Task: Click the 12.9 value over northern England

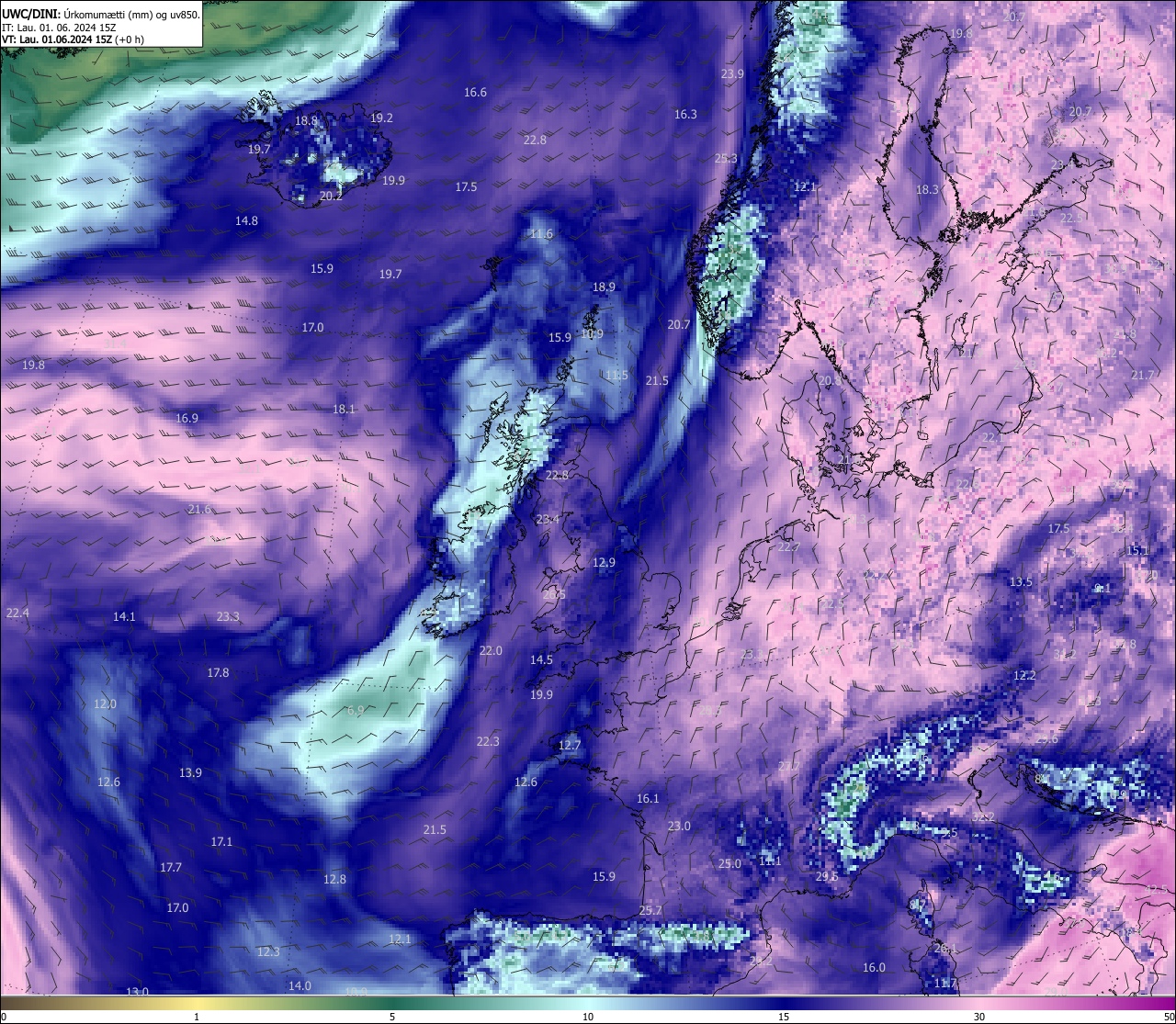Action: click(x=604, y=563)
